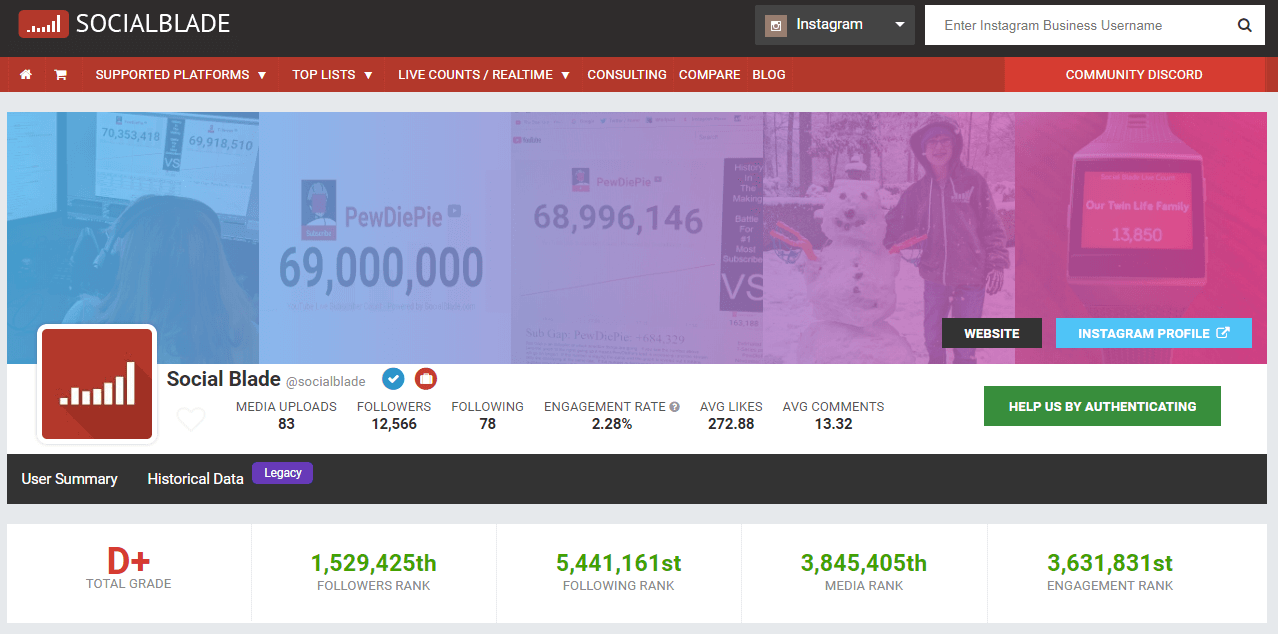Expand the Supported Platforms menu
Image resolution: width=1278 pixels, height=634 pixels.
pos(181,75)
